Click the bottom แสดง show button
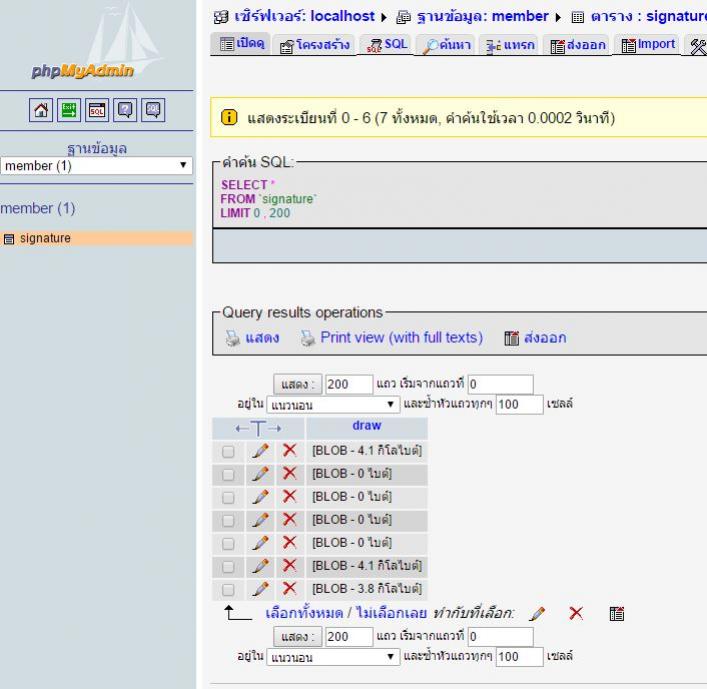Viewport: 707px width, 689px height. pyautogui.click(x=298, y=637)
